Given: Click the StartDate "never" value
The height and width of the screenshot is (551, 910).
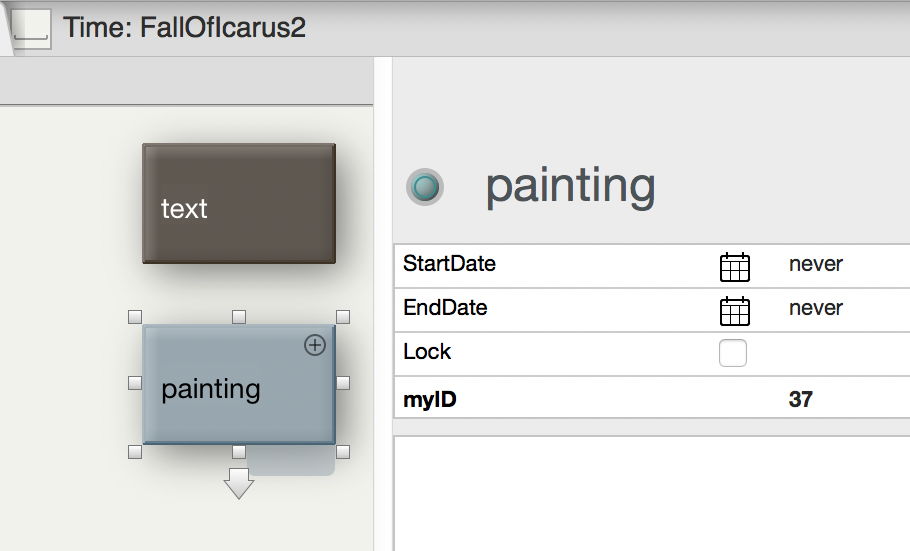Looking at the screenshot, I should coord(815,265).
